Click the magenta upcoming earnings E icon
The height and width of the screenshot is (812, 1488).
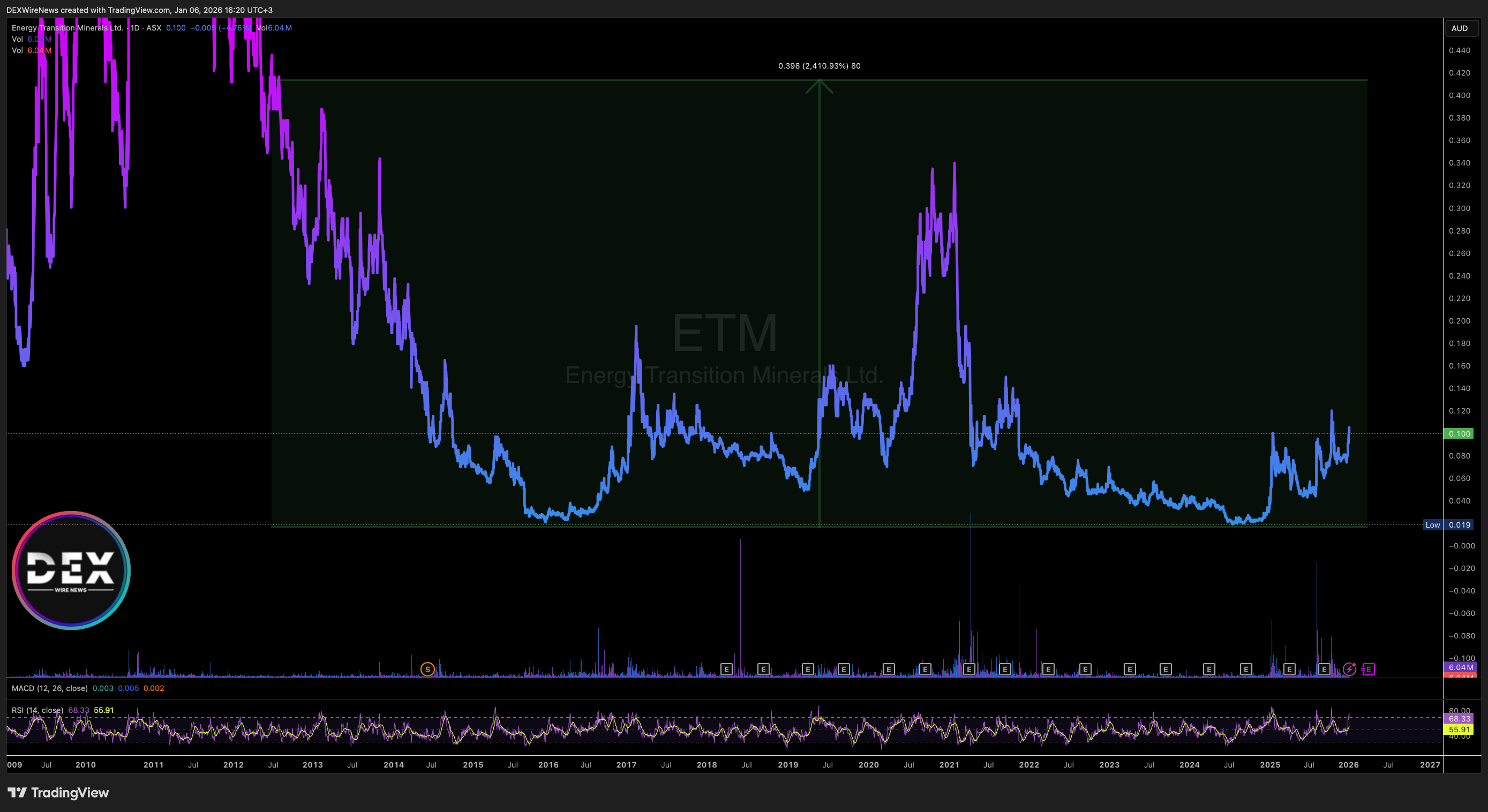point(1369,670)
